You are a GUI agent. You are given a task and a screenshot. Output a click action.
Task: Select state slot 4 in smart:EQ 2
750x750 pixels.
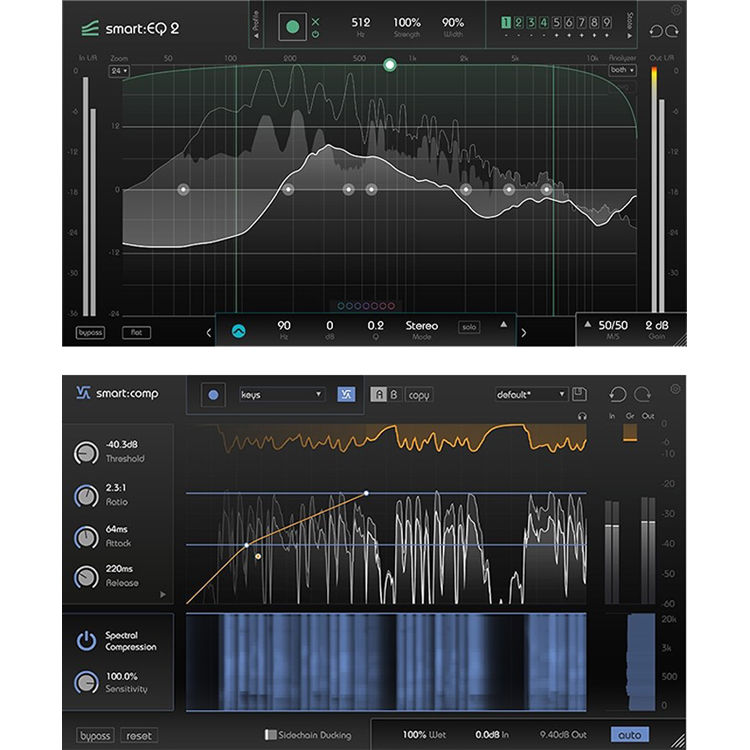tap(543, 22)
